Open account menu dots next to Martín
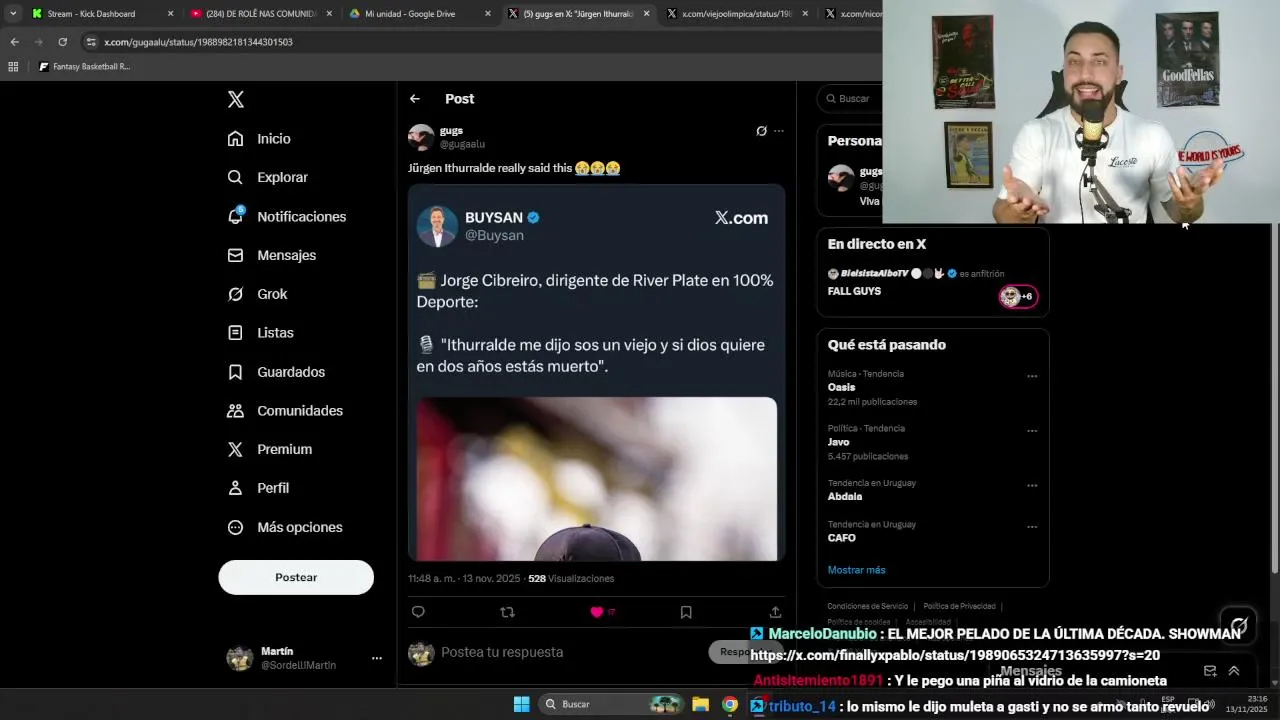The height and width of the screenshot is (720, 1280). [x=377, y=658]
